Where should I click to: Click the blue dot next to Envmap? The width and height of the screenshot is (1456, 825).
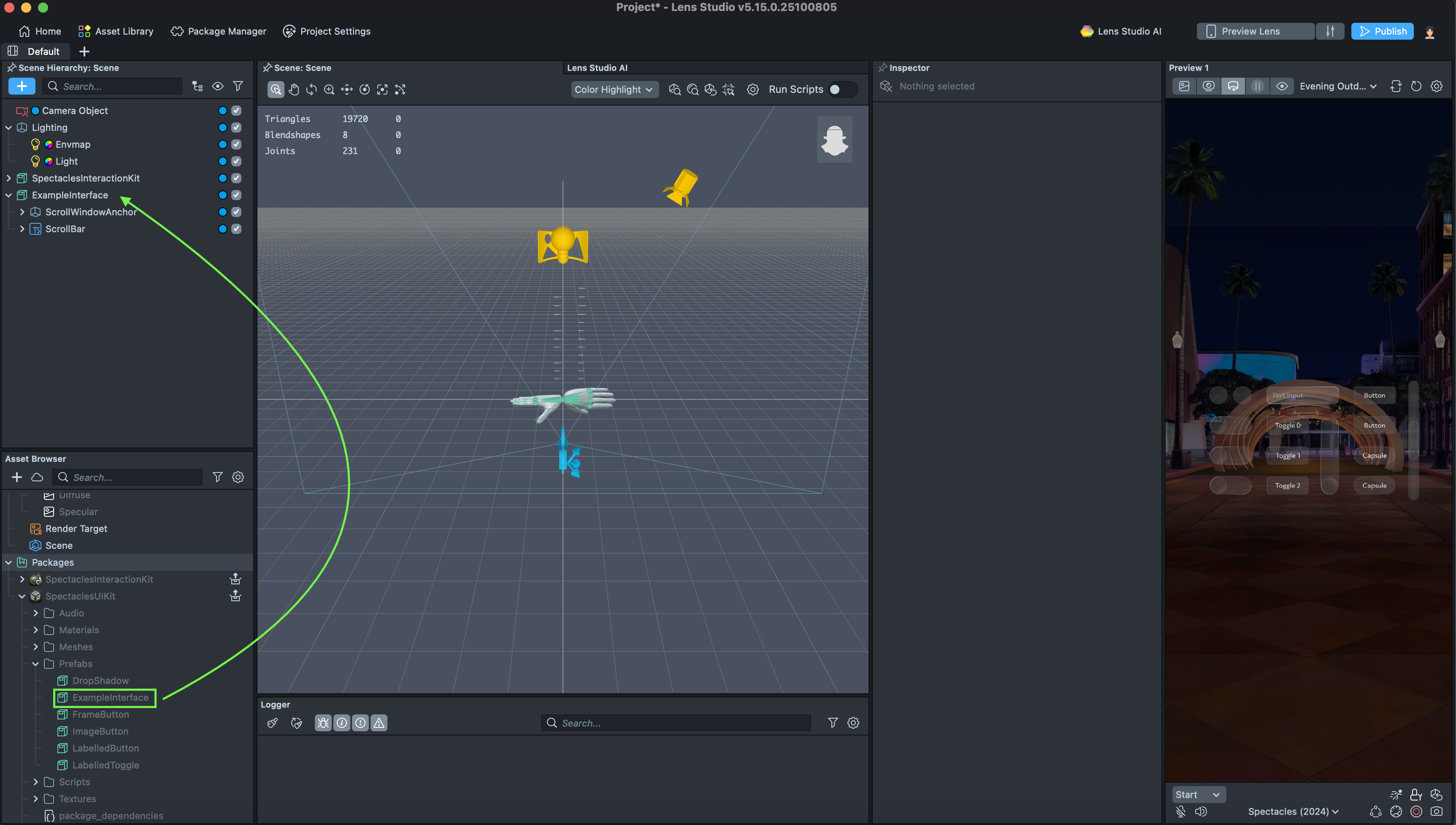coord(222,144)
